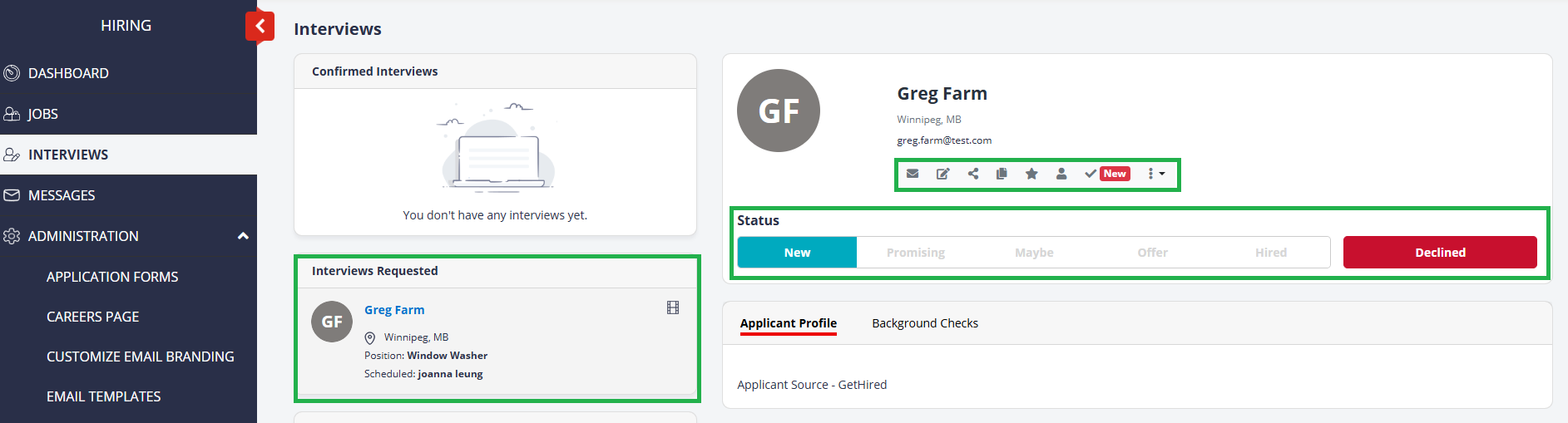The height and width of the screenshot is (423, 1568).
Task: Click the edit pencil icon for applicant
Action: coord(942,174)
